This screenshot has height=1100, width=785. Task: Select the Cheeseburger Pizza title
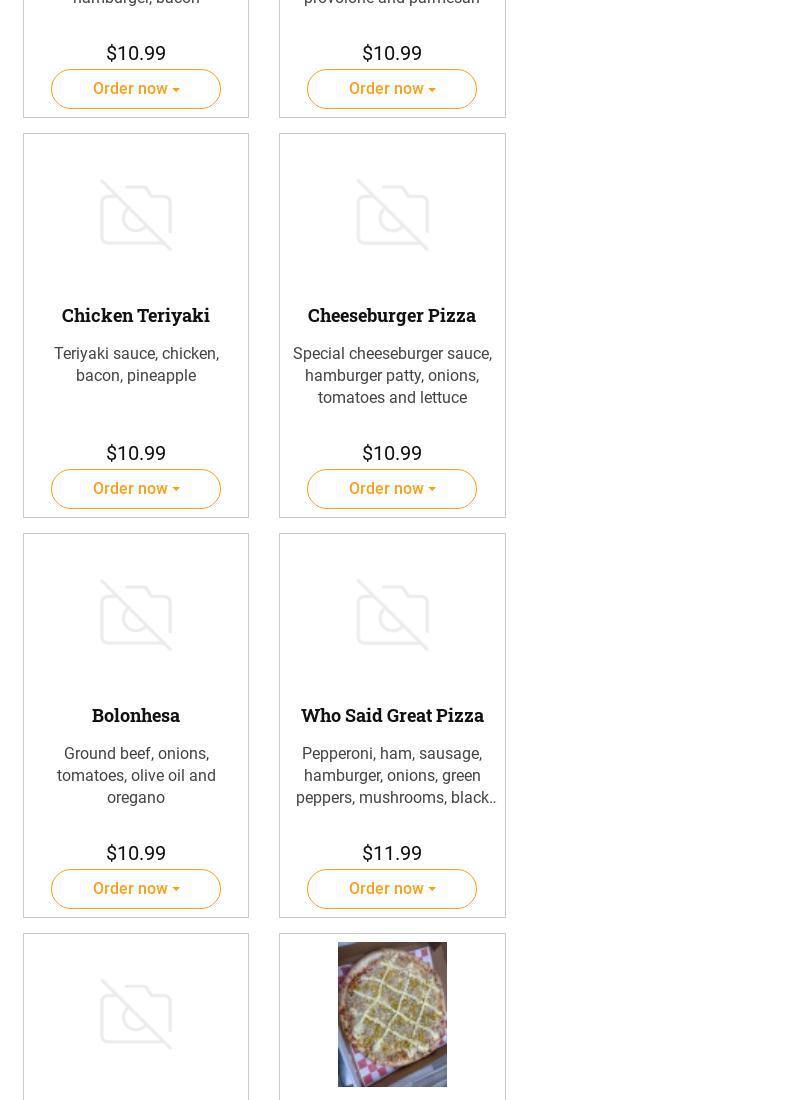[392, 315]
